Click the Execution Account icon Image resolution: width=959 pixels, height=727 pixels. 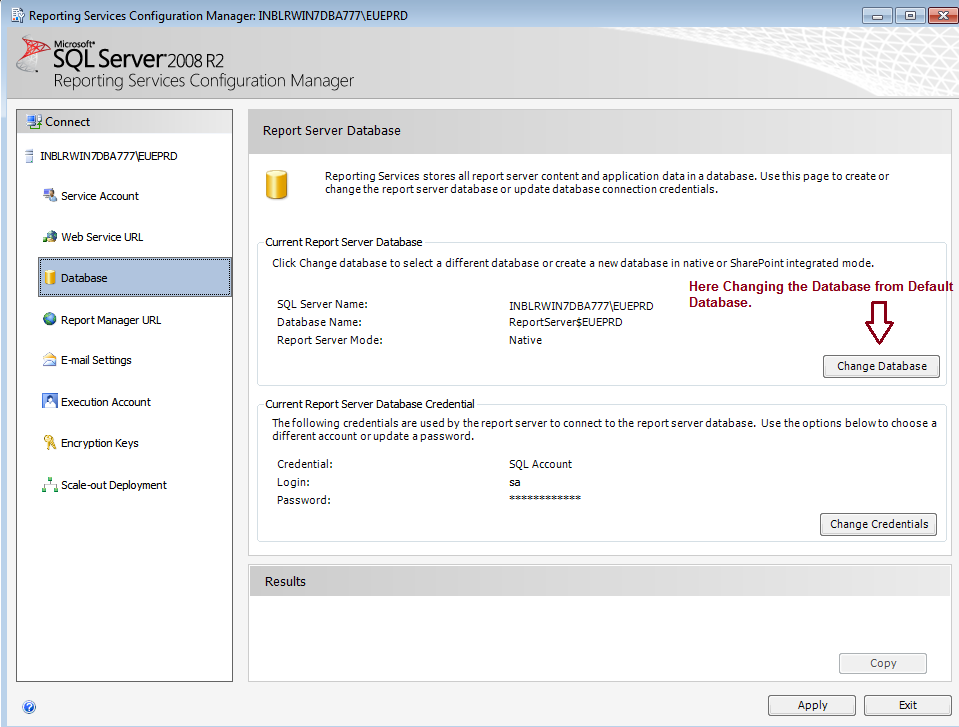[x=50, y=401]
